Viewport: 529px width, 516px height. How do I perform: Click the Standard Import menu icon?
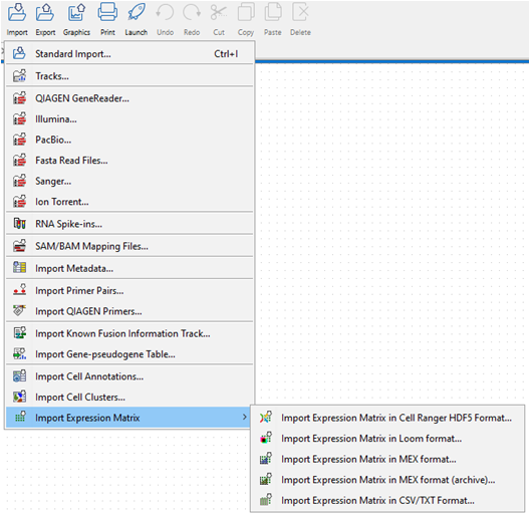coord(19,53)
